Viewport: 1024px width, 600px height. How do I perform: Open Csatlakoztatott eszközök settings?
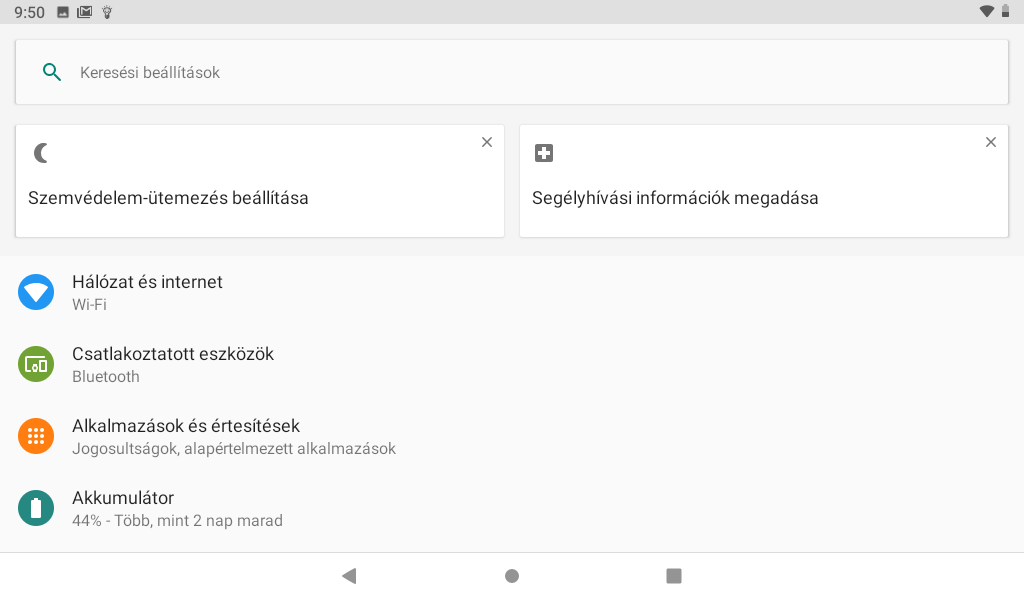pos(512,364)
